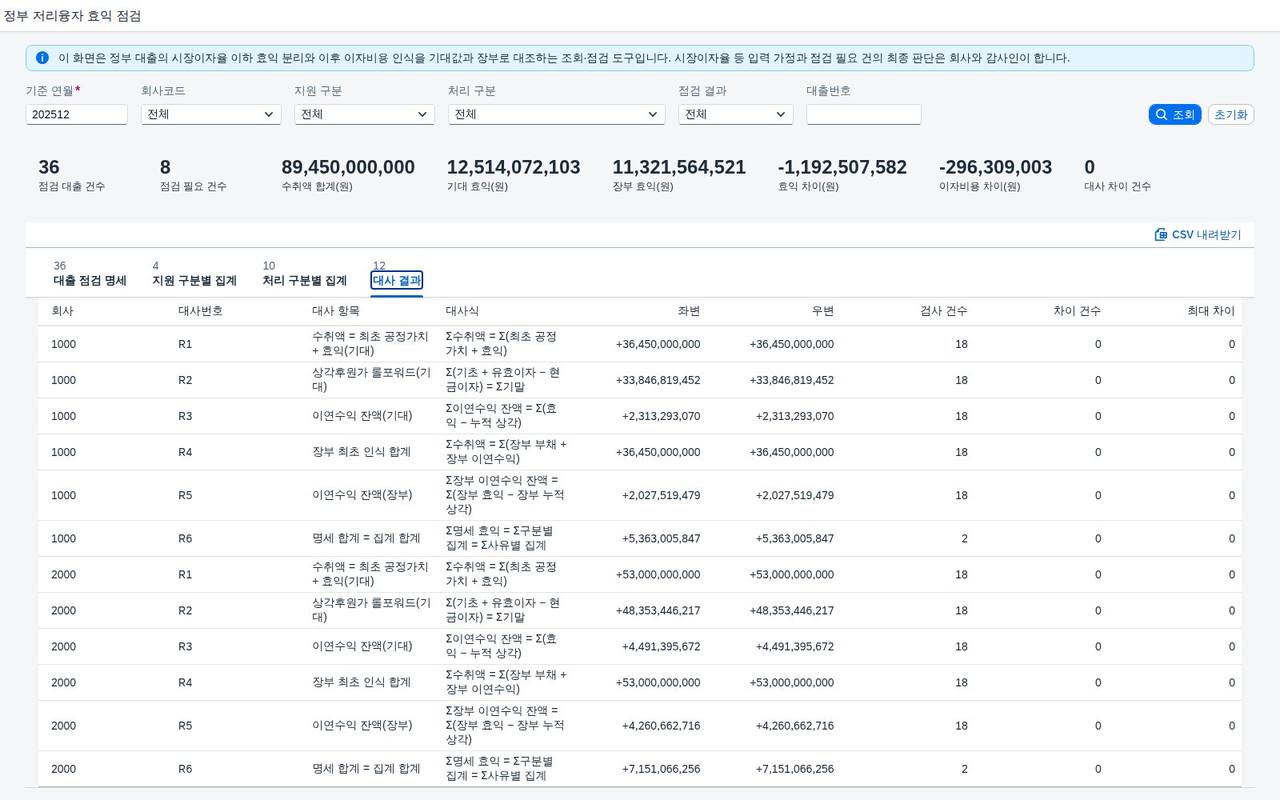
Task: Click the 좌변 value +33,846,819,452
Action: (x=657, y=380)
